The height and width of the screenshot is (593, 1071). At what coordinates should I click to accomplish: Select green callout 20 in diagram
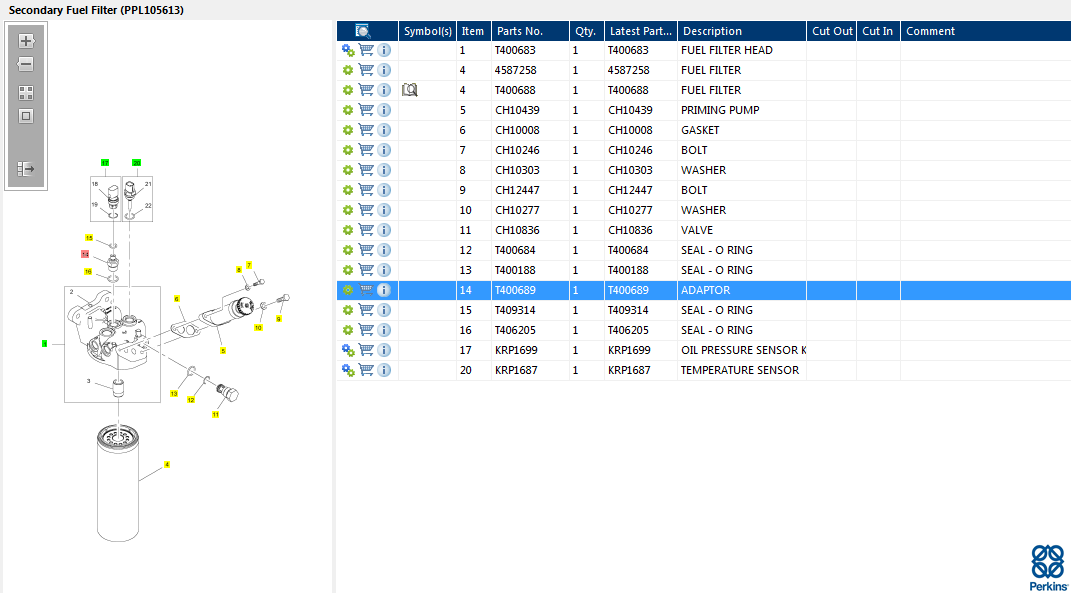pos(137,163)
